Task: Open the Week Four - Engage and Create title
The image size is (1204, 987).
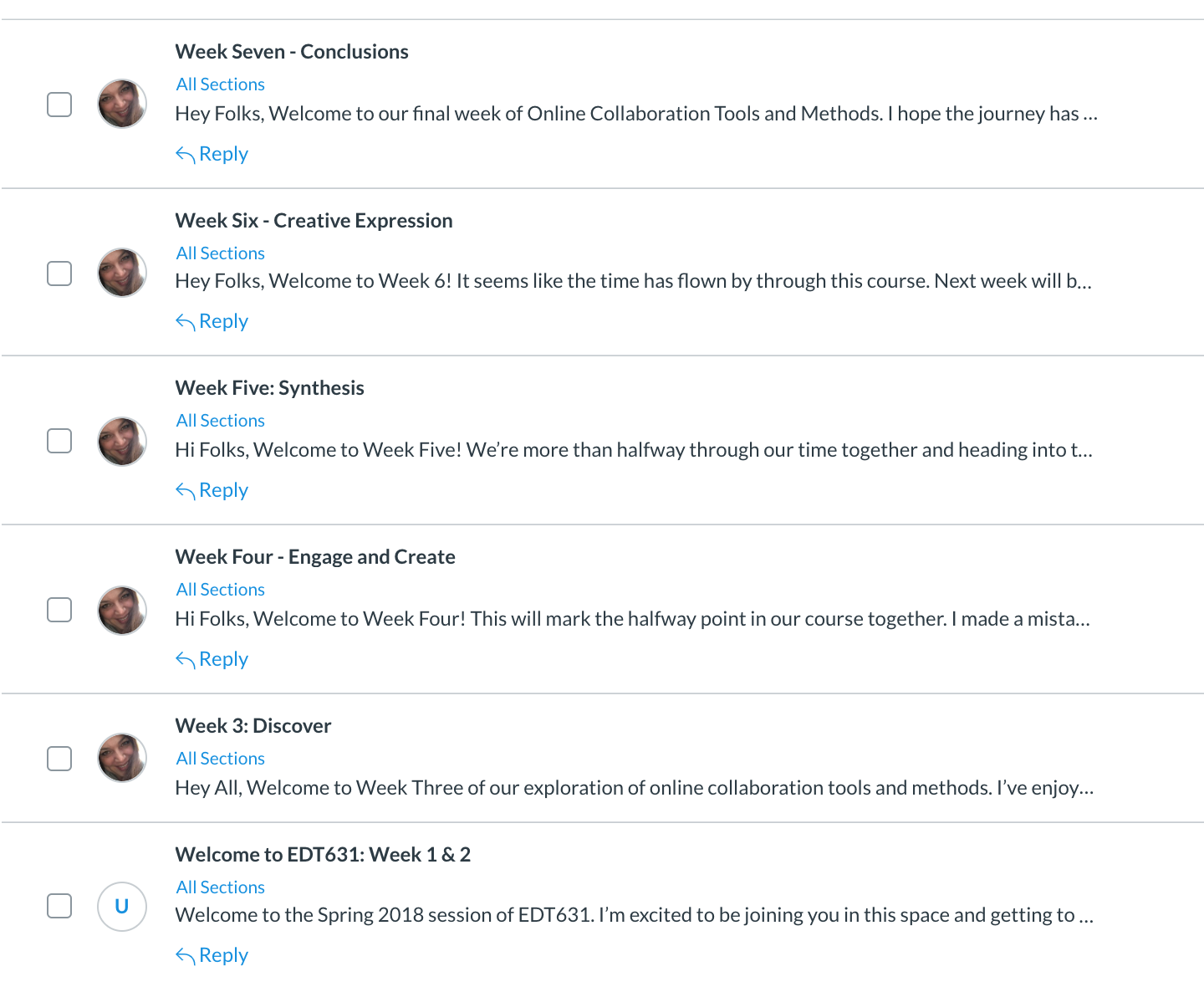Action: [x=315, y=557]
